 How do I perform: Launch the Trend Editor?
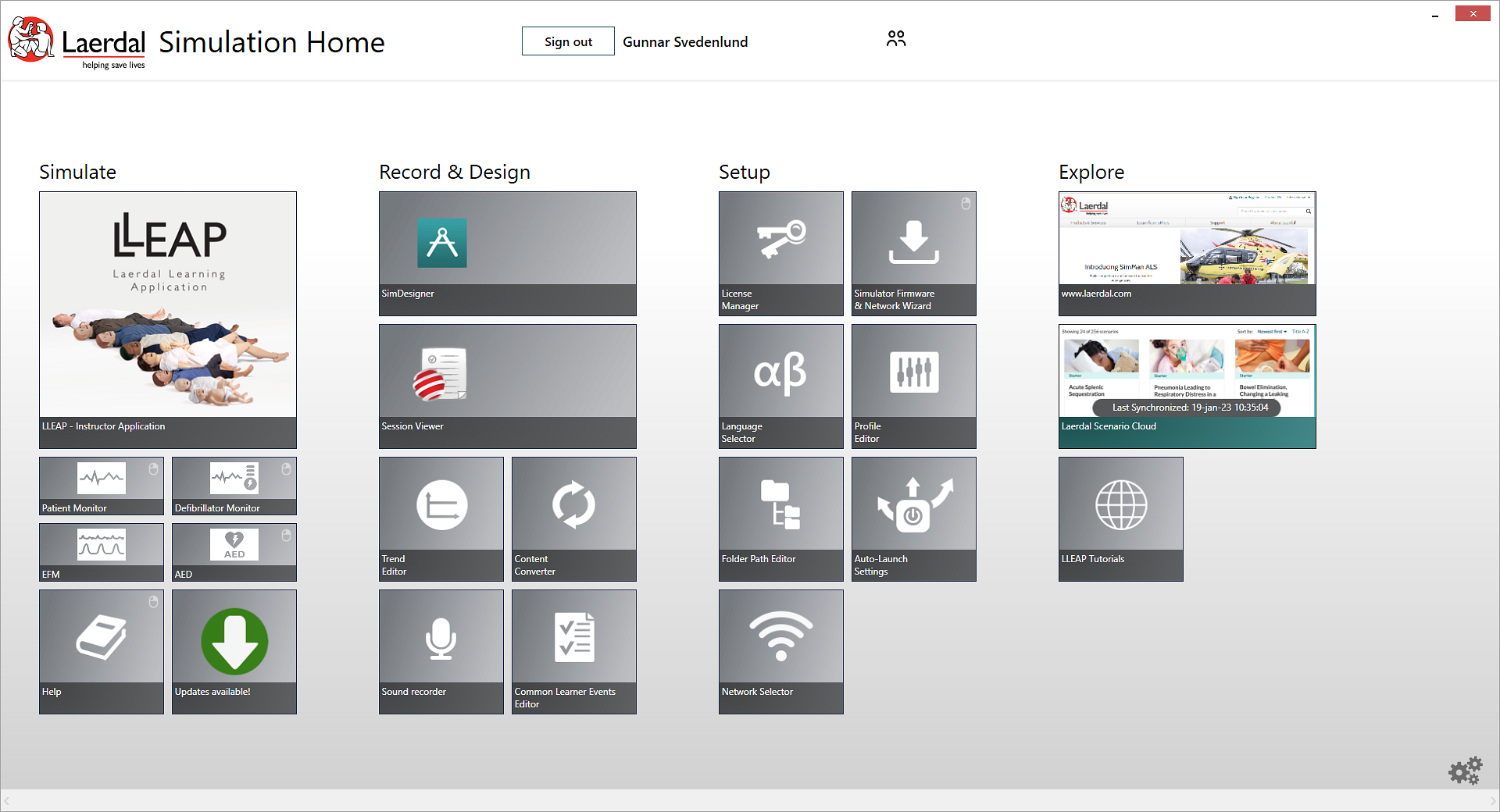tap(441, 518)
